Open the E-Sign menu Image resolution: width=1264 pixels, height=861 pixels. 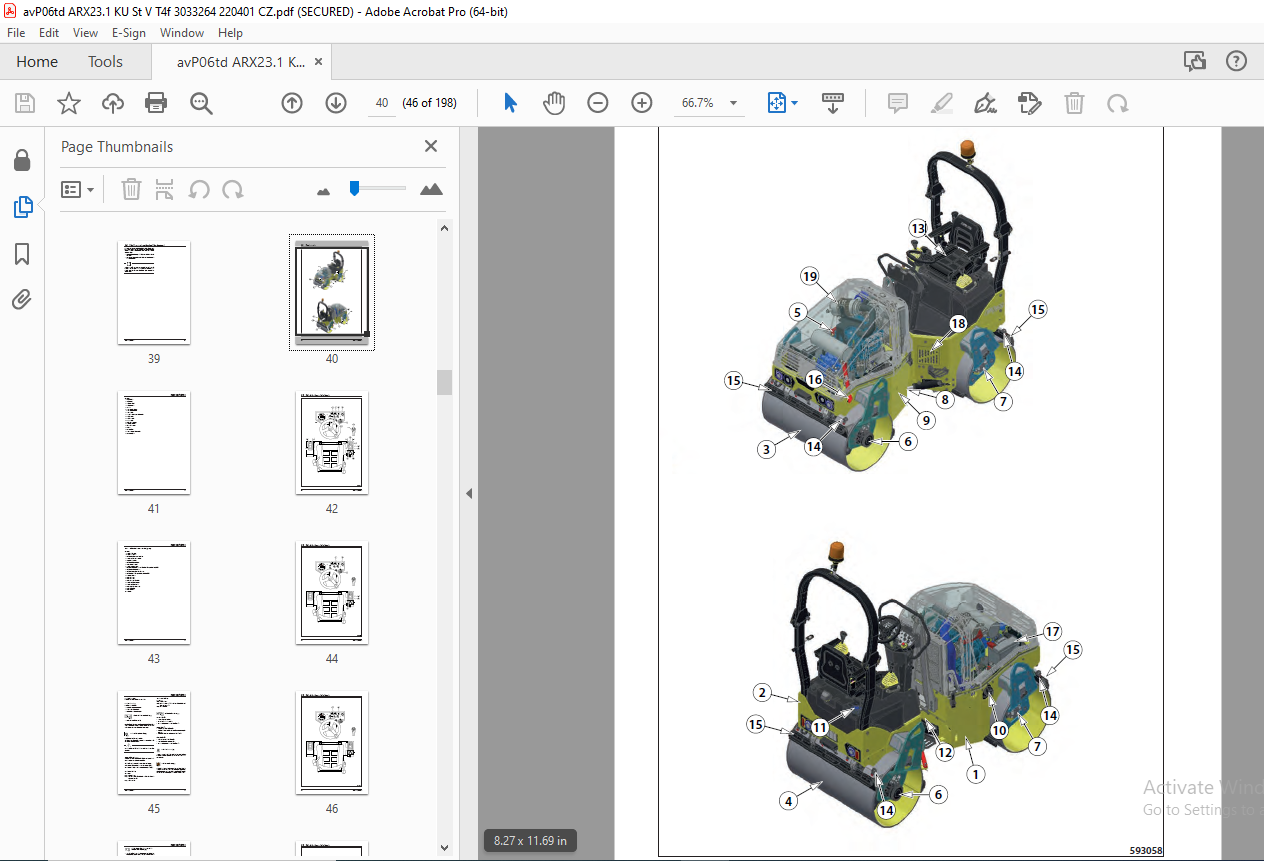click(x=129, y=33)
